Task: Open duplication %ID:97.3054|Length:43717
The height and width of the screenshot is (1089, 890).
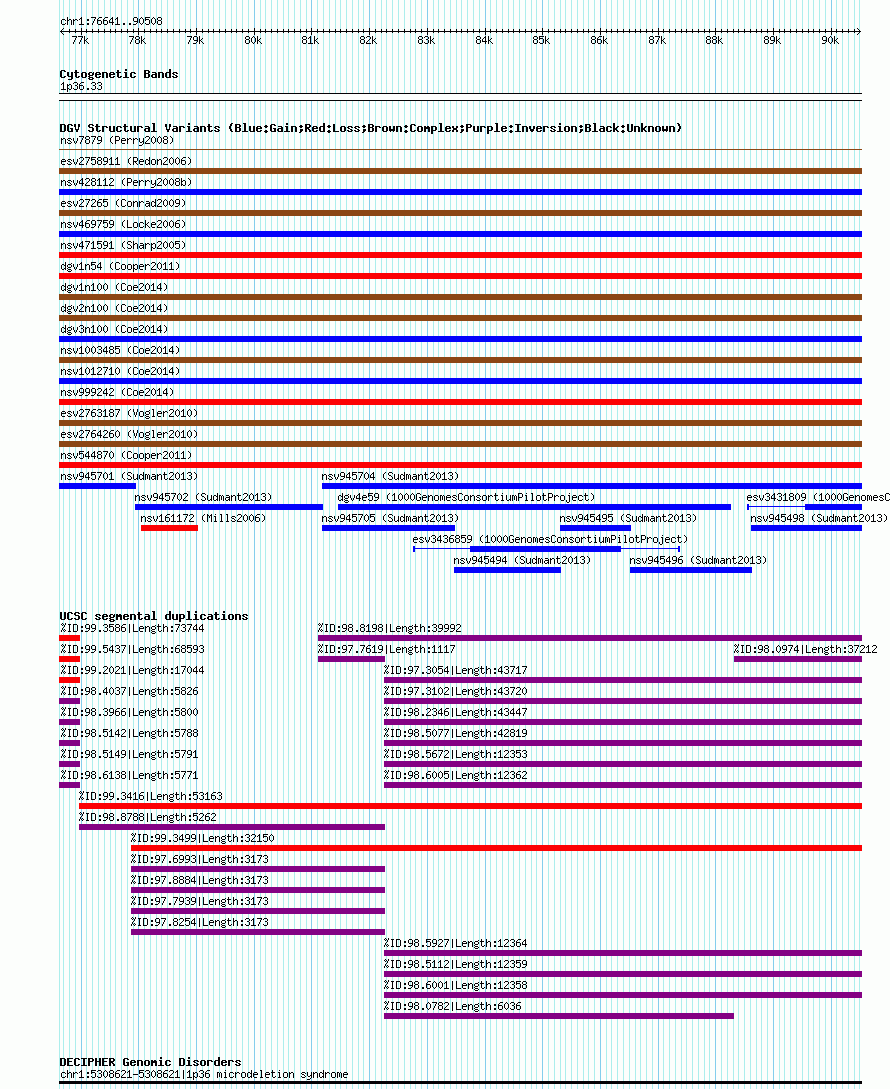Action: (x=456, y=670)
